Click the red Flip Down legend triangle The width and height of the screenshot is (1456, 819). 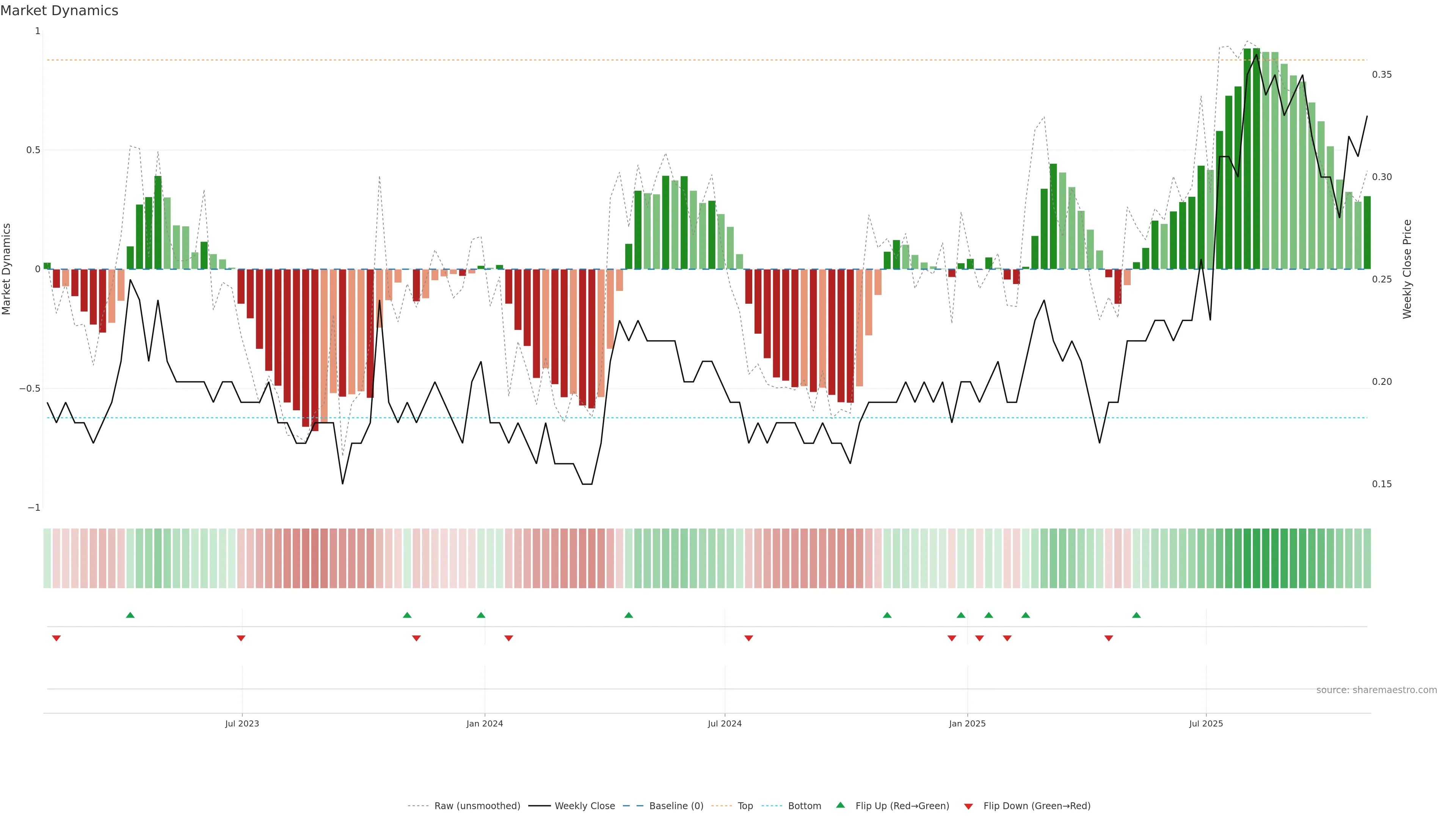[968, 806]
